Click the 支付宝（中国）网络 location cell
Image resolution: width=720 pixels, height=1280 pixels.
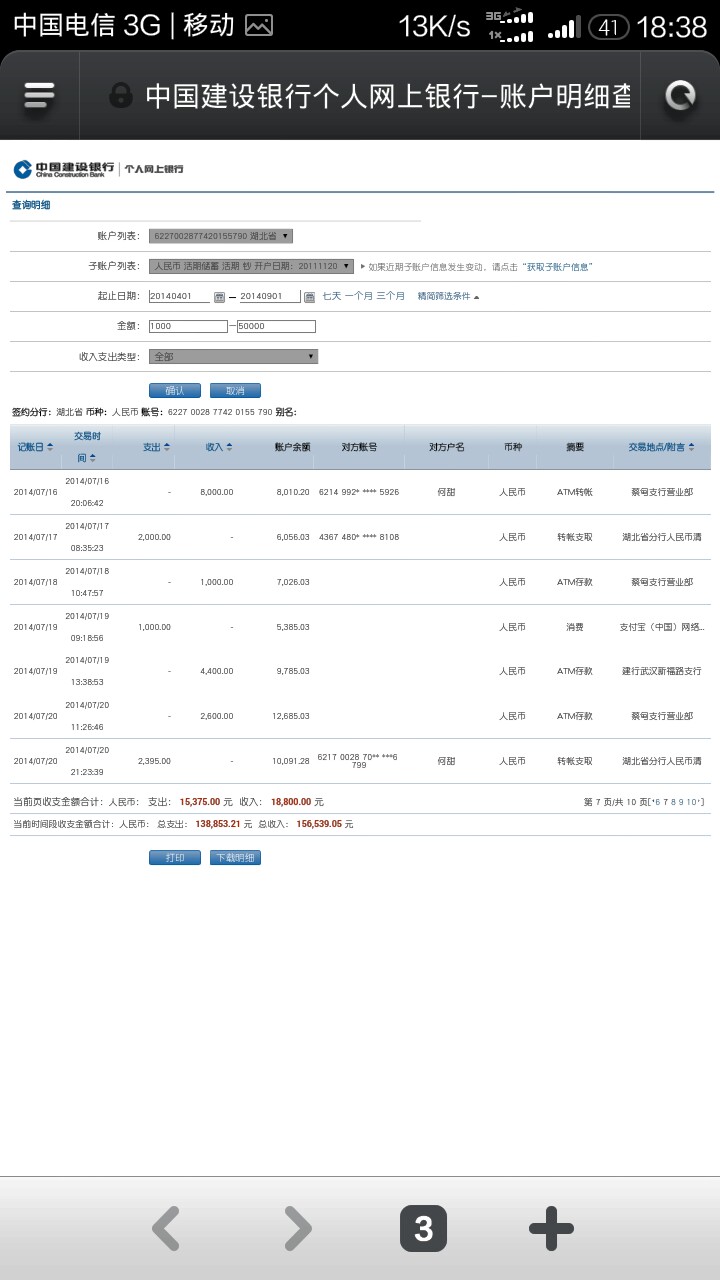662,627
